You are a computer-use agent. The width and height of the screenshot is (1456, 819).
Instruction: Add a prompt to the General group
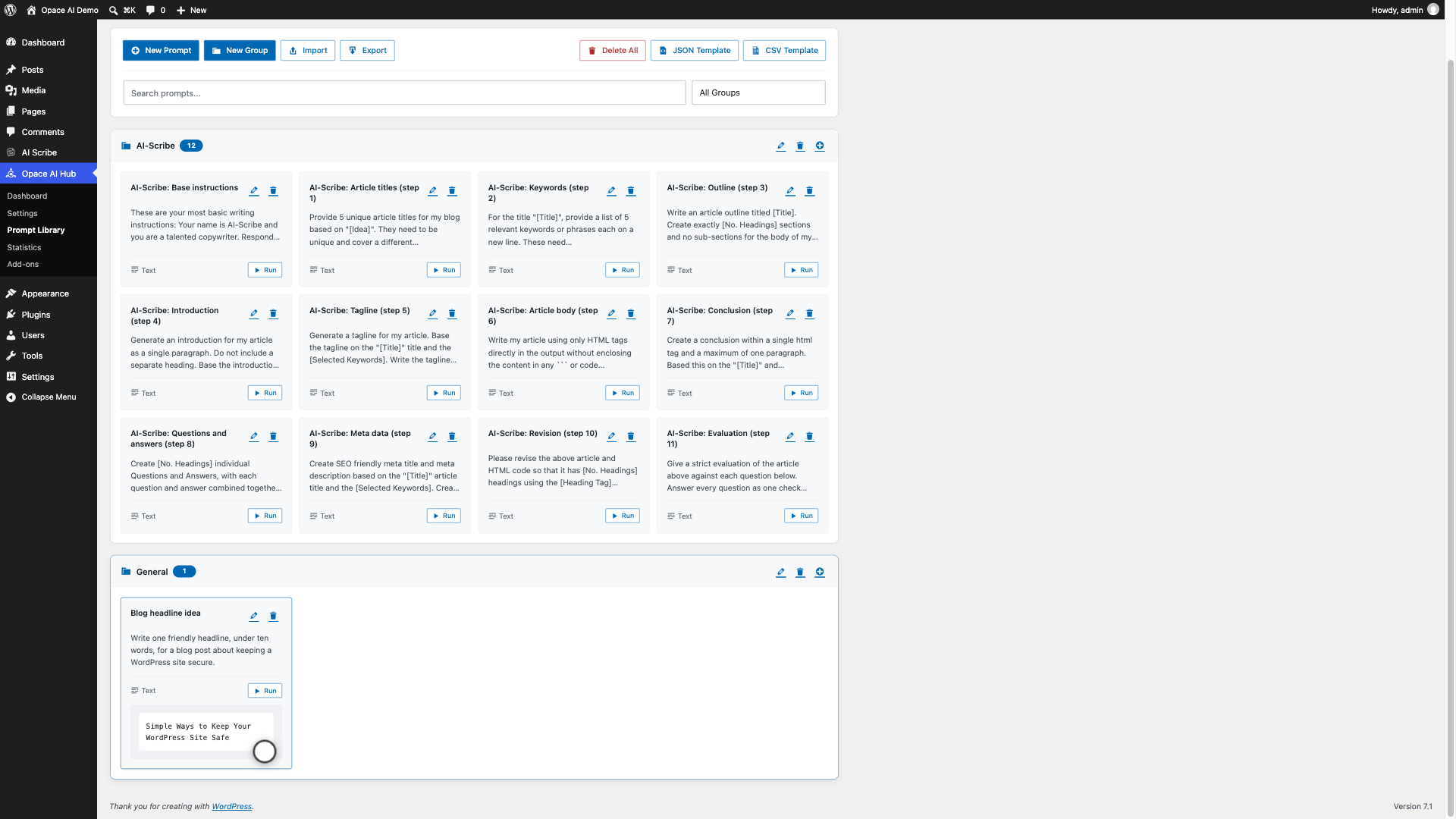(820, 573)
